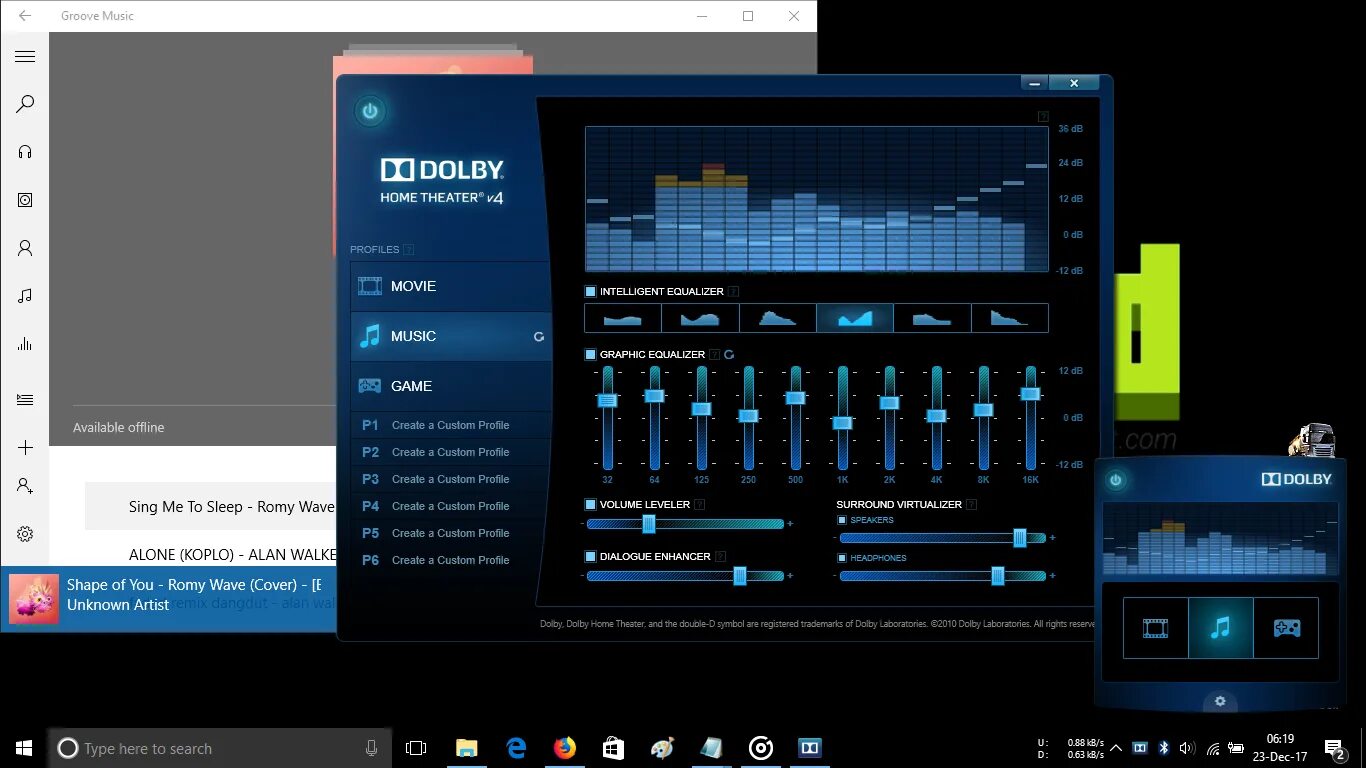Open help for Dialogue Enhancer

coord(720,557)
